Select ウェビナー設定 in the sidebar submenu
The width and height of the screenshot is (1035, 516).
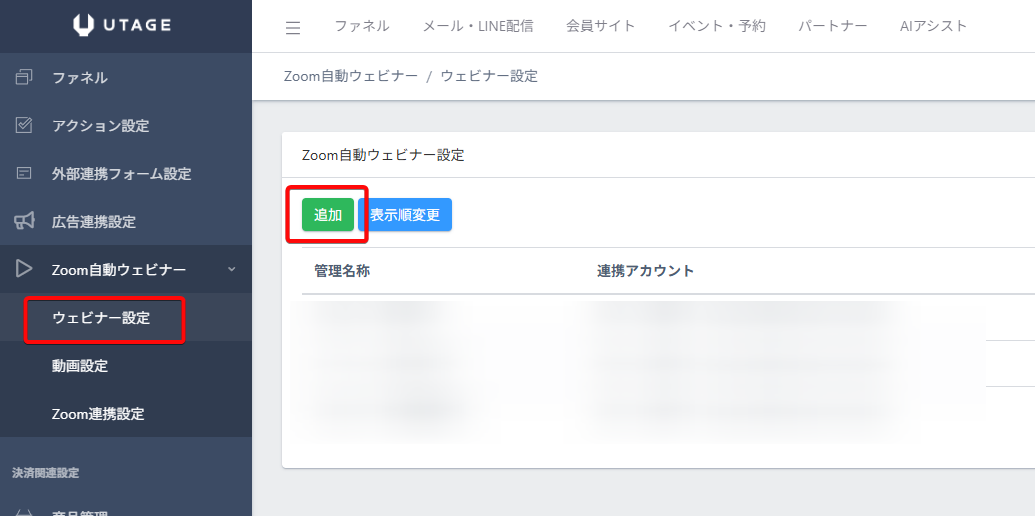tap(101, 318)
